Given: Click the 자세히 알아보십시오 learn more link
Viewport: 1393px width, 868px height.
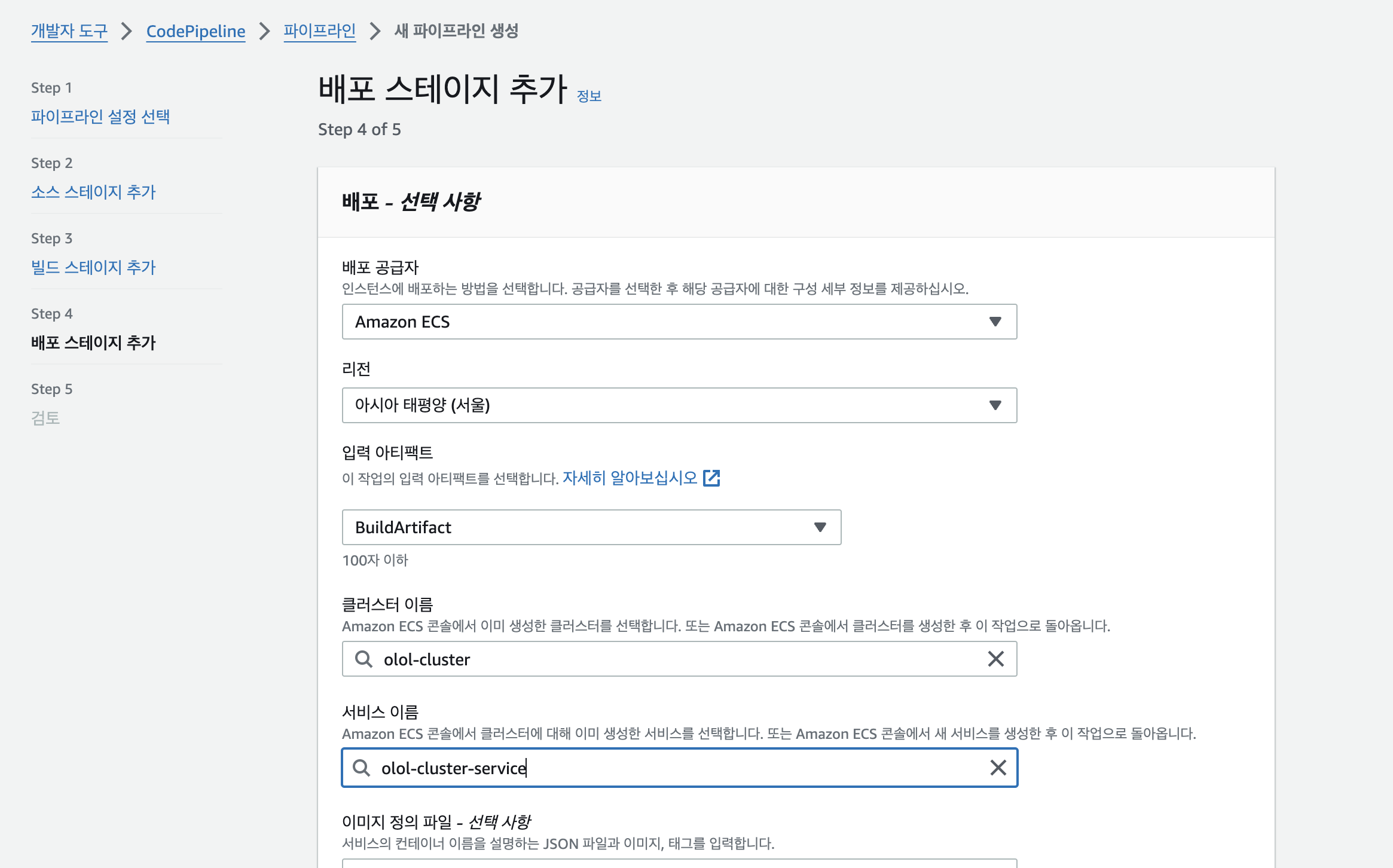Looking at the screenshot, I should pos(630,478).
